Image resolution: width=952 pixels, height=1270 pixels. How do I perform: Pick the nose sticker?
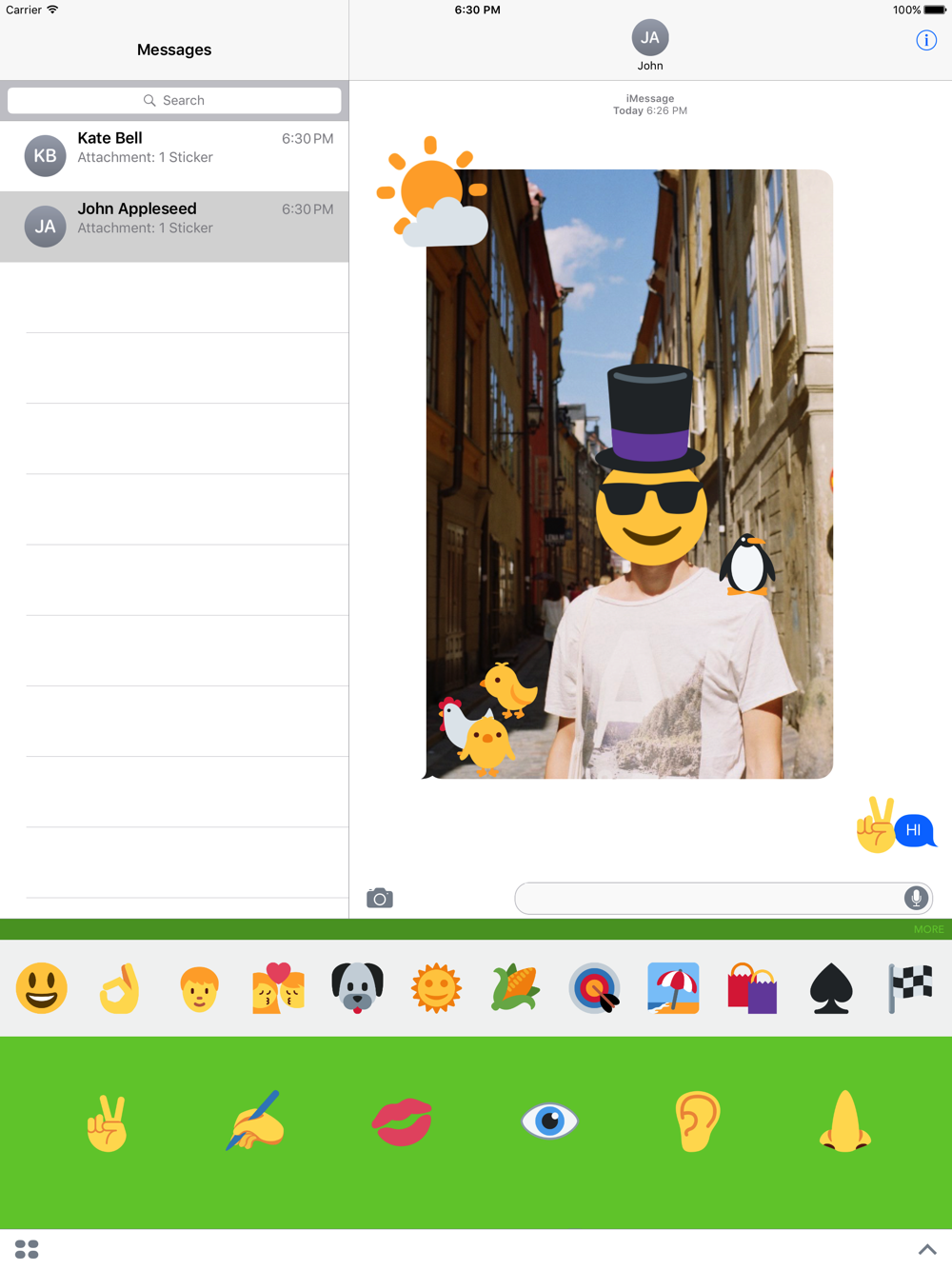tap(844, 1121)
